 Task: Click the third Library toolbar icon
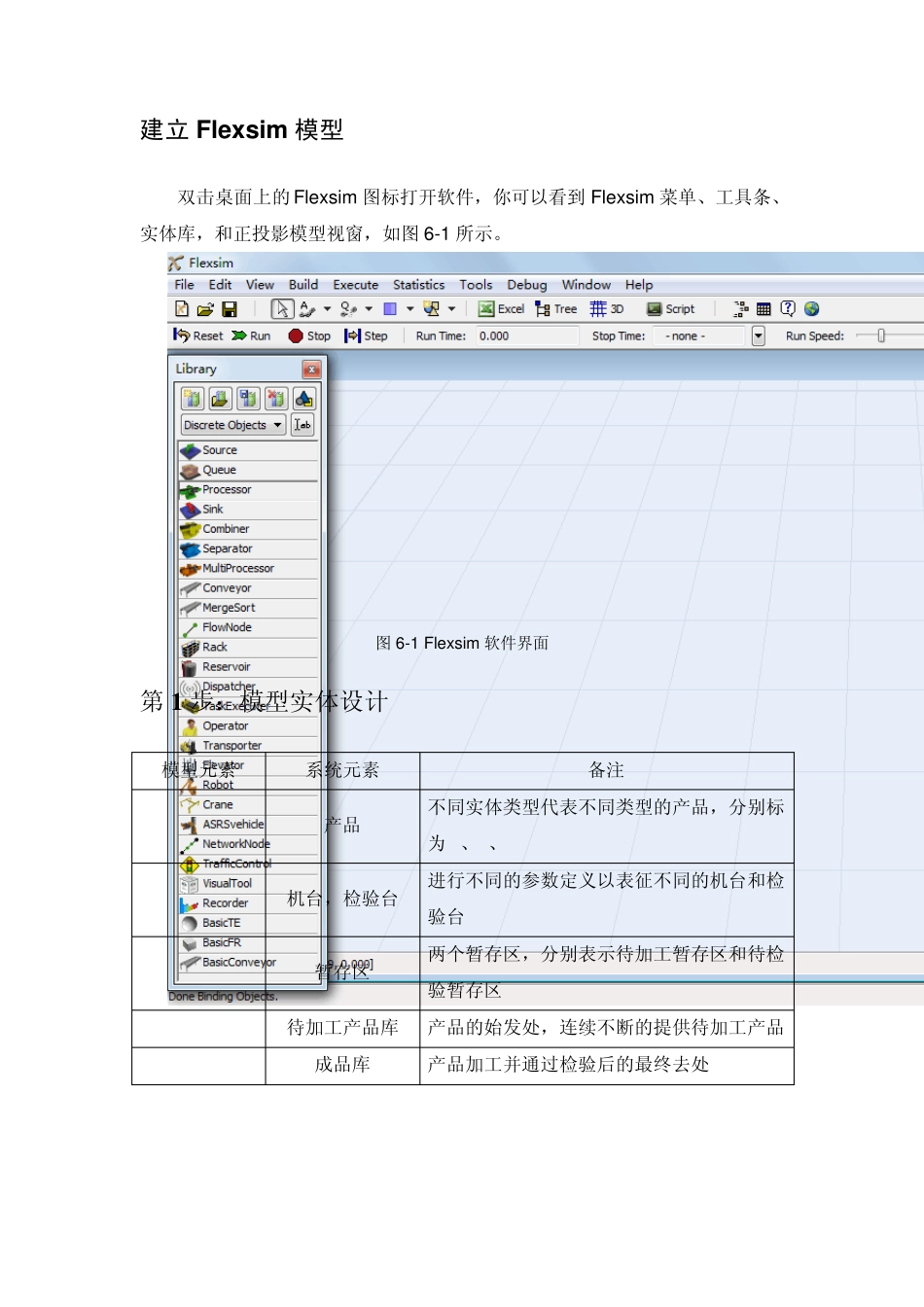coord(248,399)
